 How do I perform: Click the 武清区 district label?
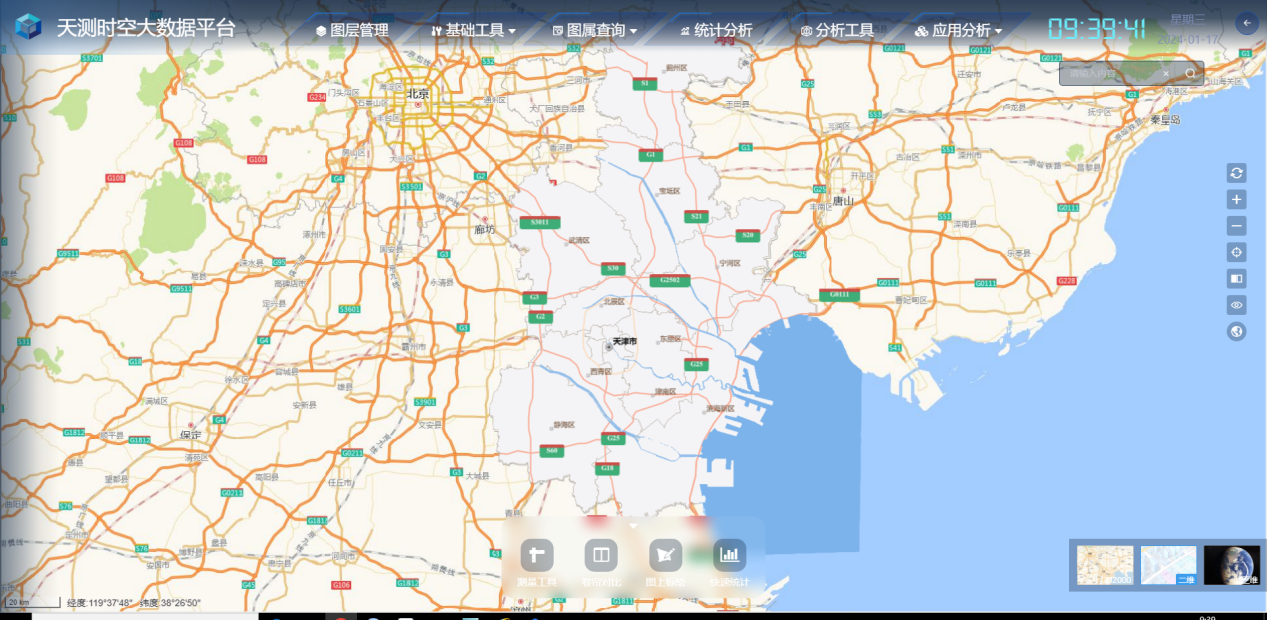pos(579,241)
